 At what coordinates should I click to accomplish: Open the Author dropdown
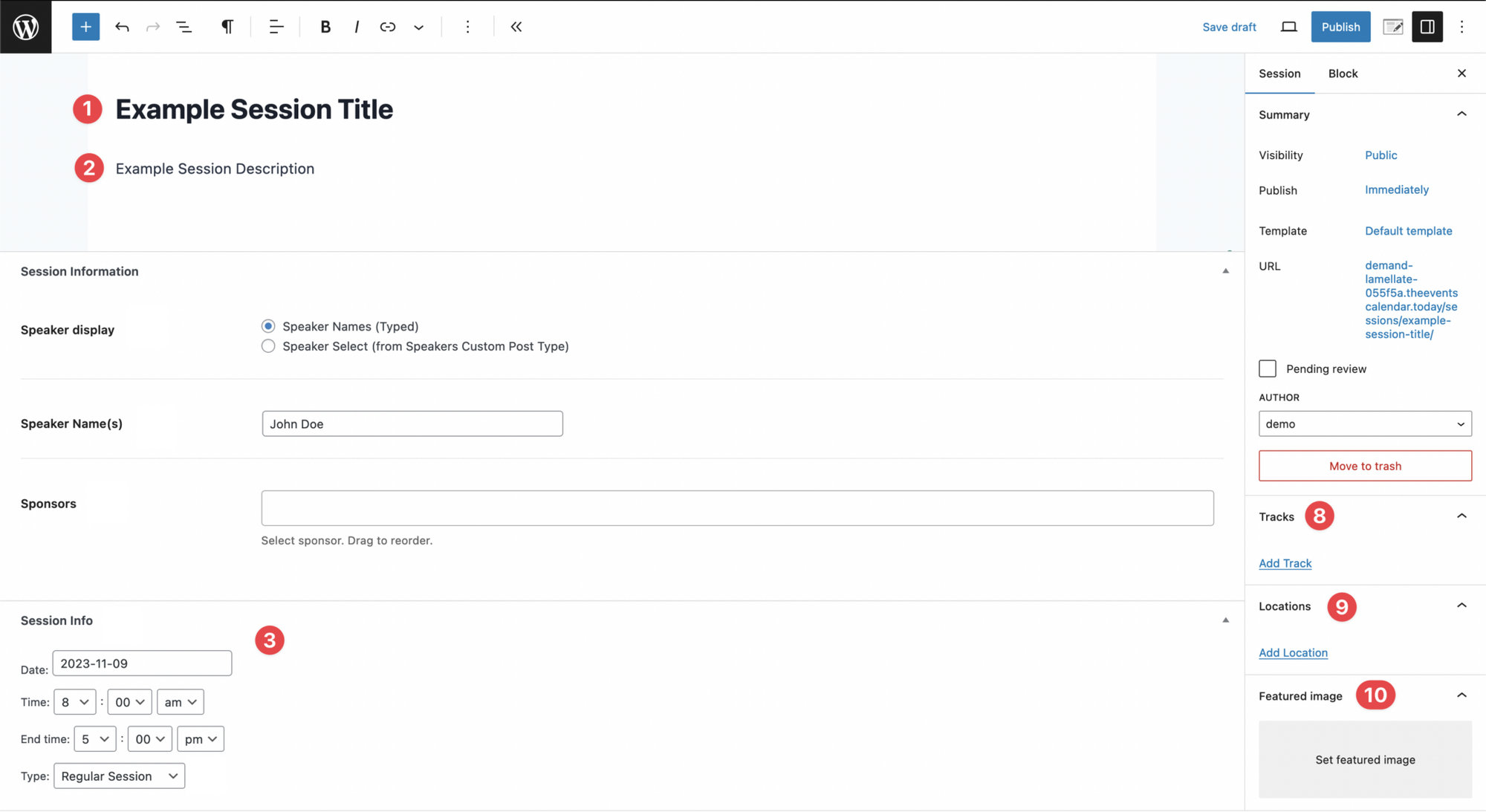coord(1365,423)
